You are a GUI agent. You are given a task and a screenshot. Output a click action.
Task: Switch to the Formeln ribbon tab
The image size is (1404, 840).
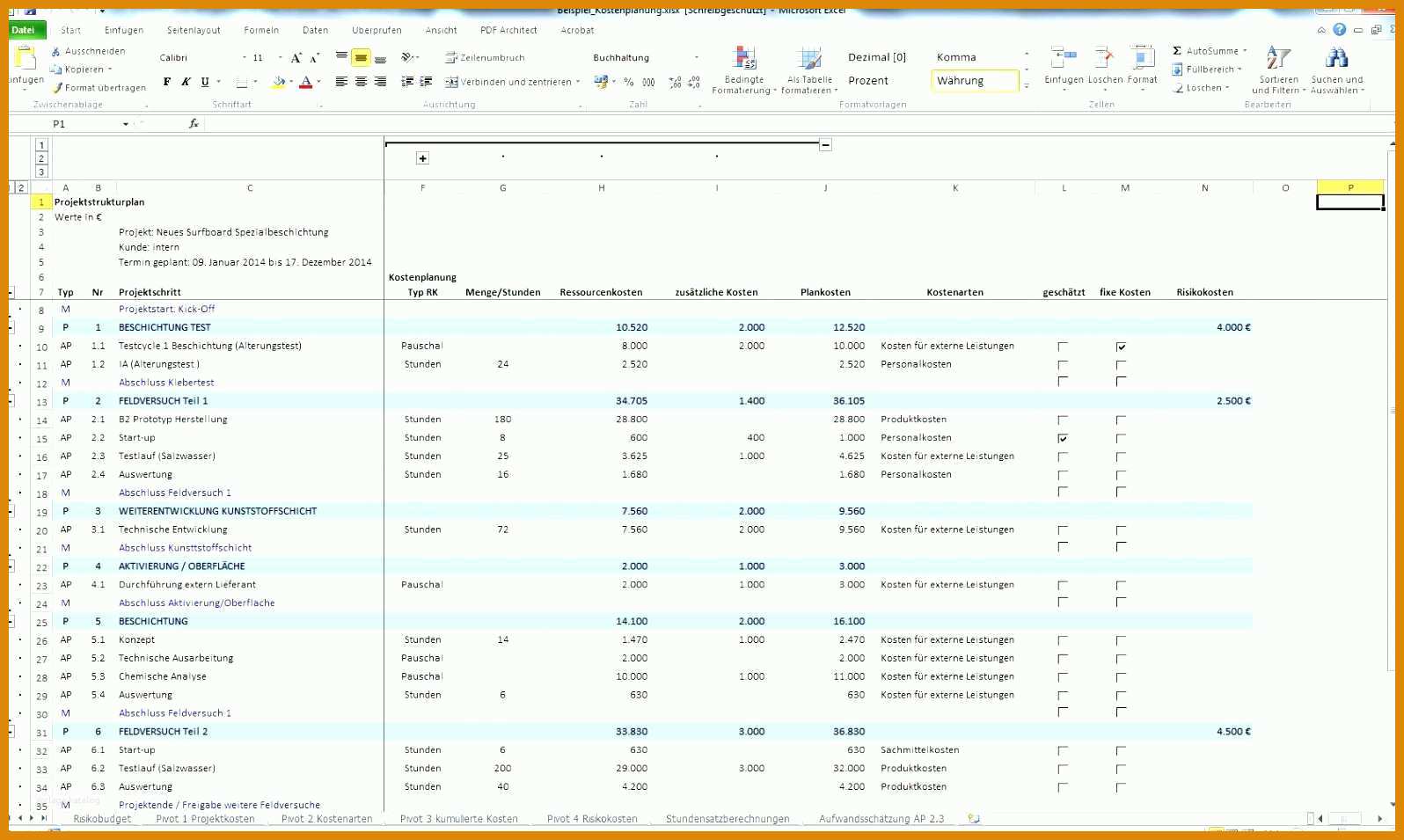click(x=261, y=30)
